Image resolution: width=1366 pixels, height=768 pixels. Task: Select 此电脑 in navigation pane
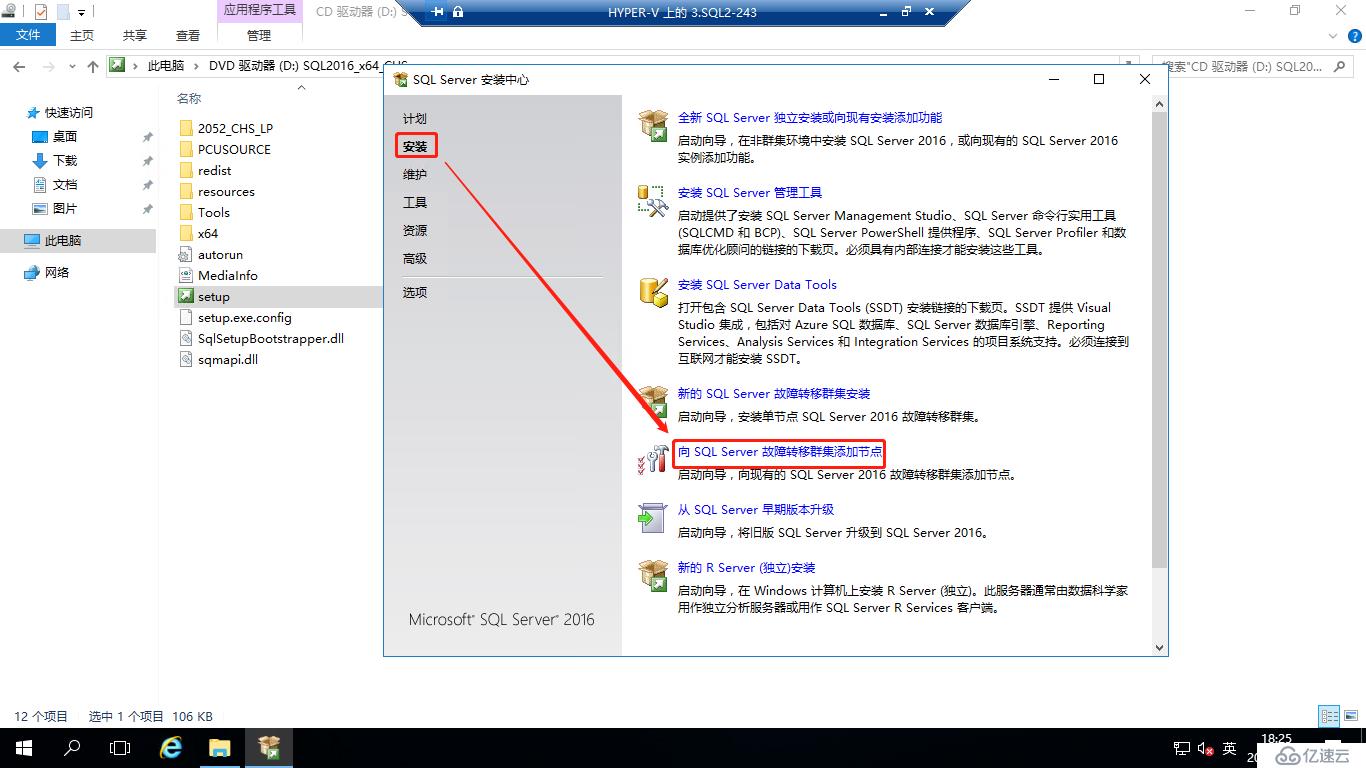click(x=63, y=241)
